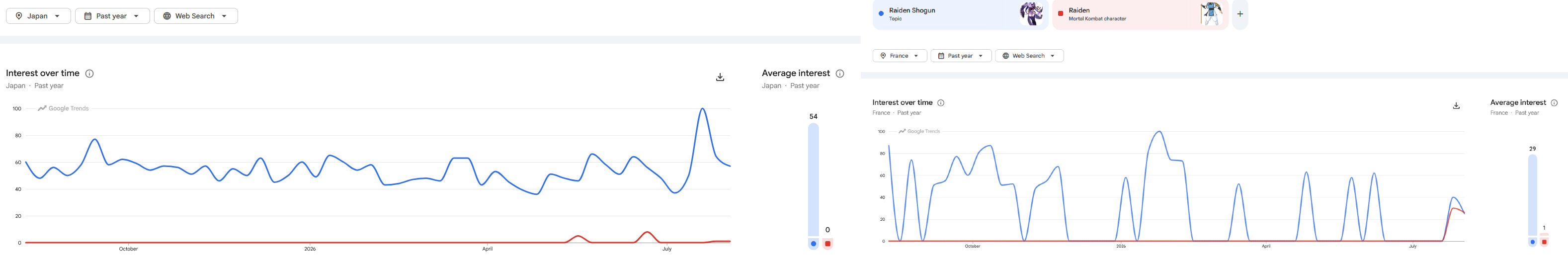Click 'April' axis label on Japan chart

click(488, 249)
